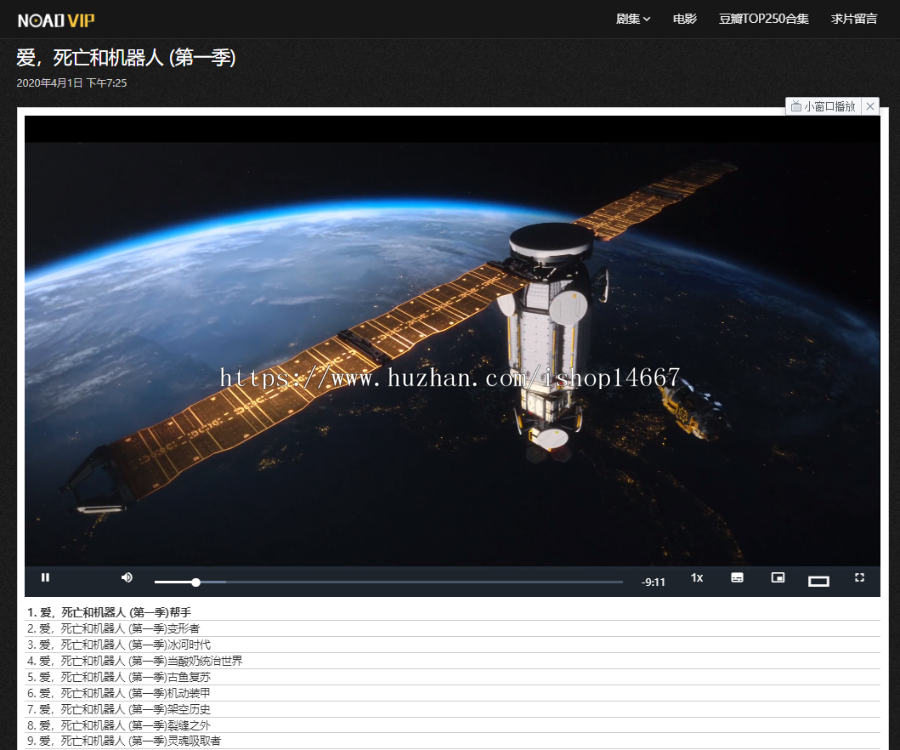Enable picture-in-picture mode icon
The width and height of the screenshot is (900, 750).
coord(778,577)
